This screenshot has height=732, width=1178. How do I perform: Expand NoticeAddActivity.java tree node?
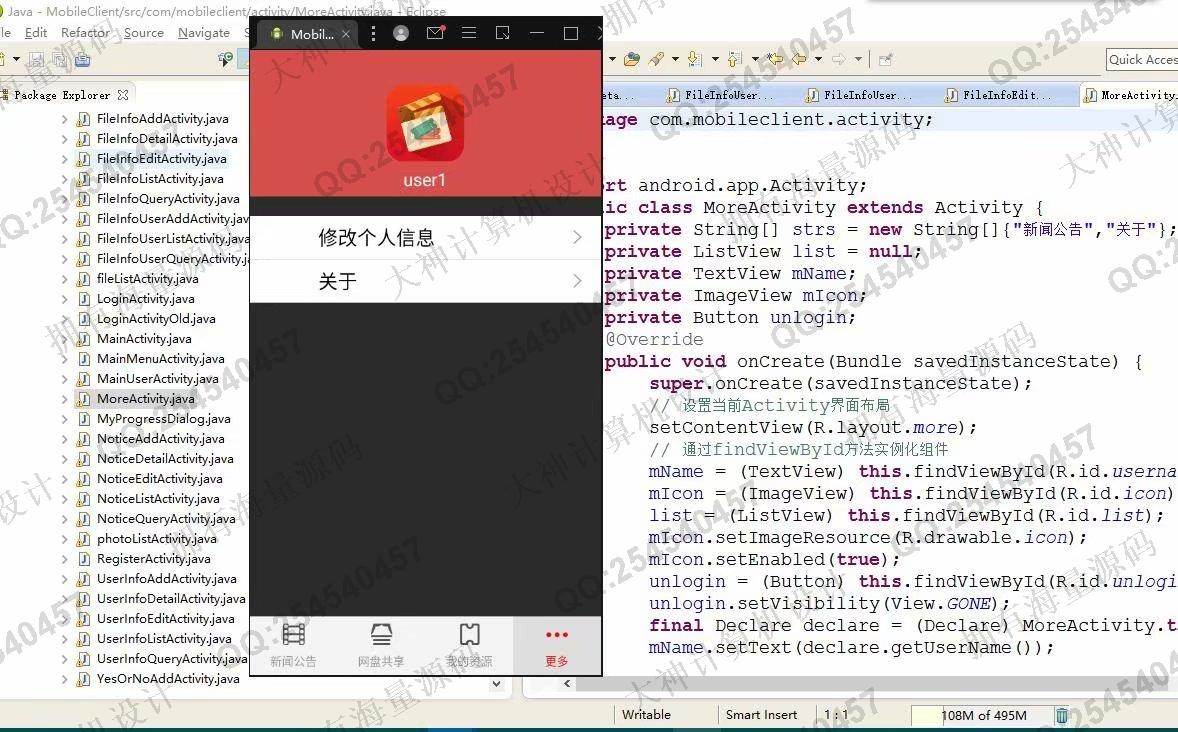(65, 439)
